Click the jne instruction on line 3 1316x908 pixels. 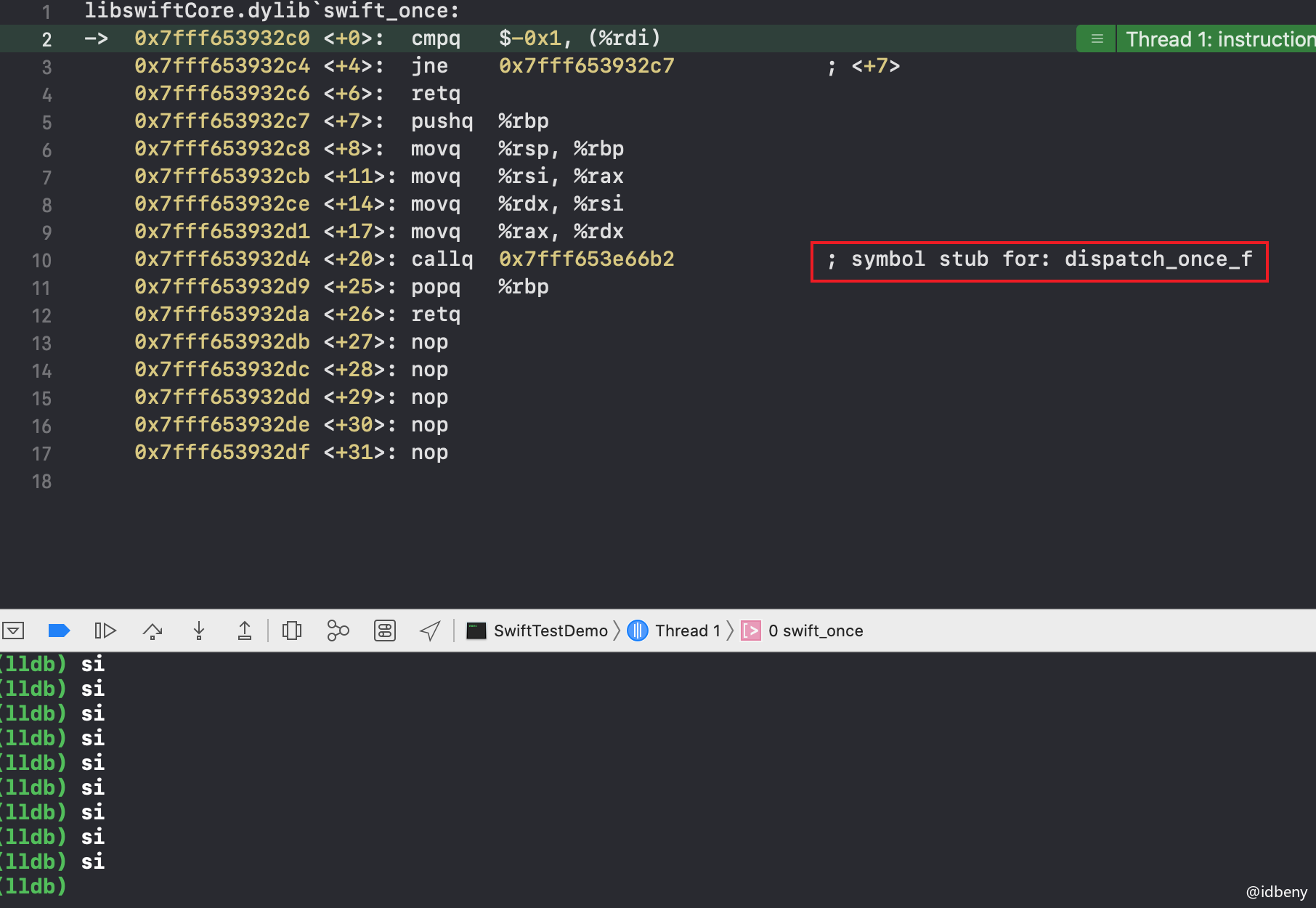tap(429, 66)
